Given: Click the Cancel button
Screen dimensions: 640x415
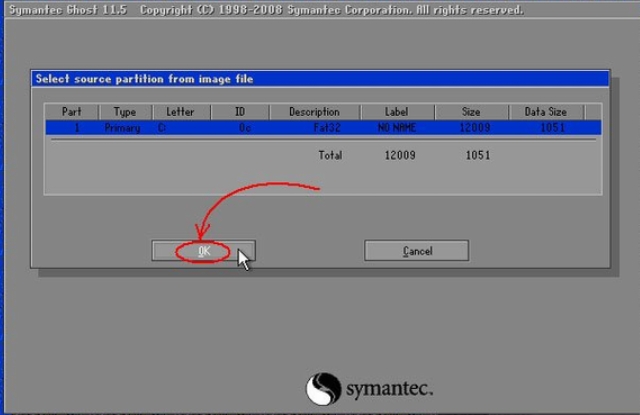Looking at the screenshot, I should 416,251.
